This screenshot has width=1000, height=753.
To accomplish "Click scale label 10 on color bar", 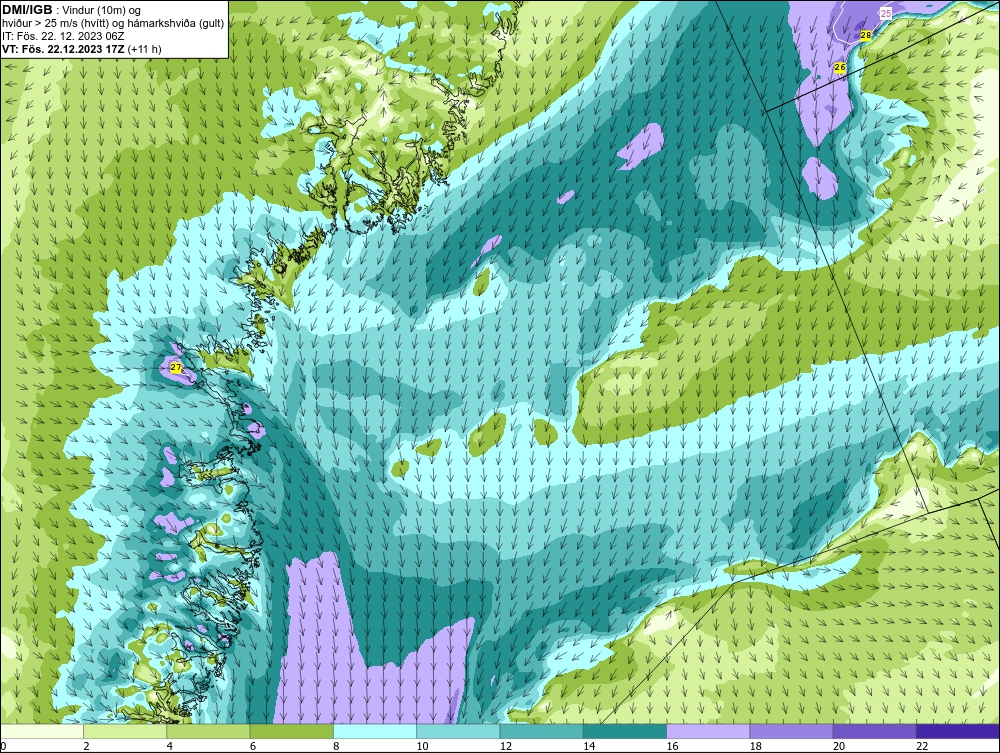I will [422, 747].
